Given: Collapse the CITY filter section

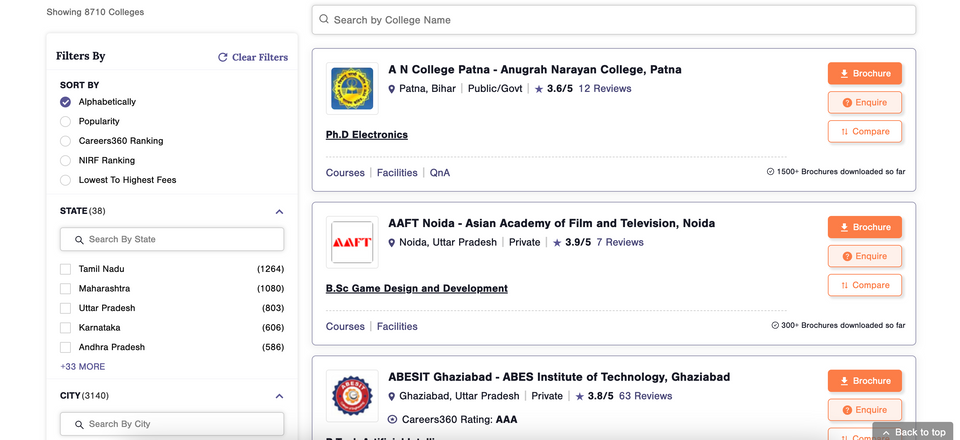Looking at the screenshot, I should pyautogui.click(x=279, y=397).
